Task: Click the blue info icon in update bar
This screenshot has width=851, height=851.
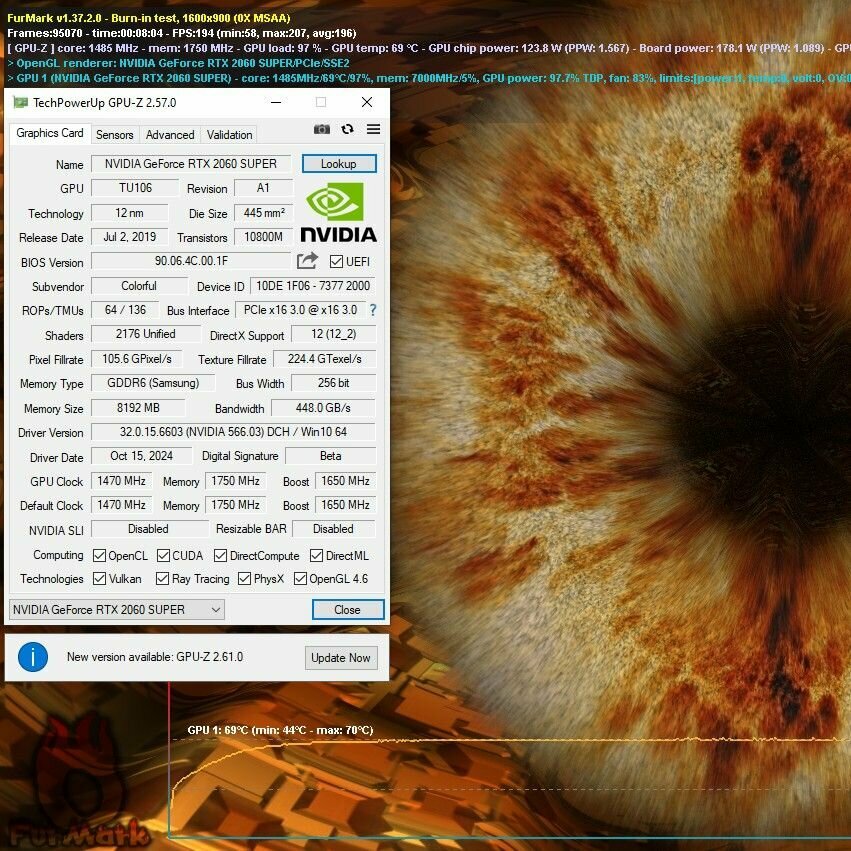Action: click(x=33, y=657)
